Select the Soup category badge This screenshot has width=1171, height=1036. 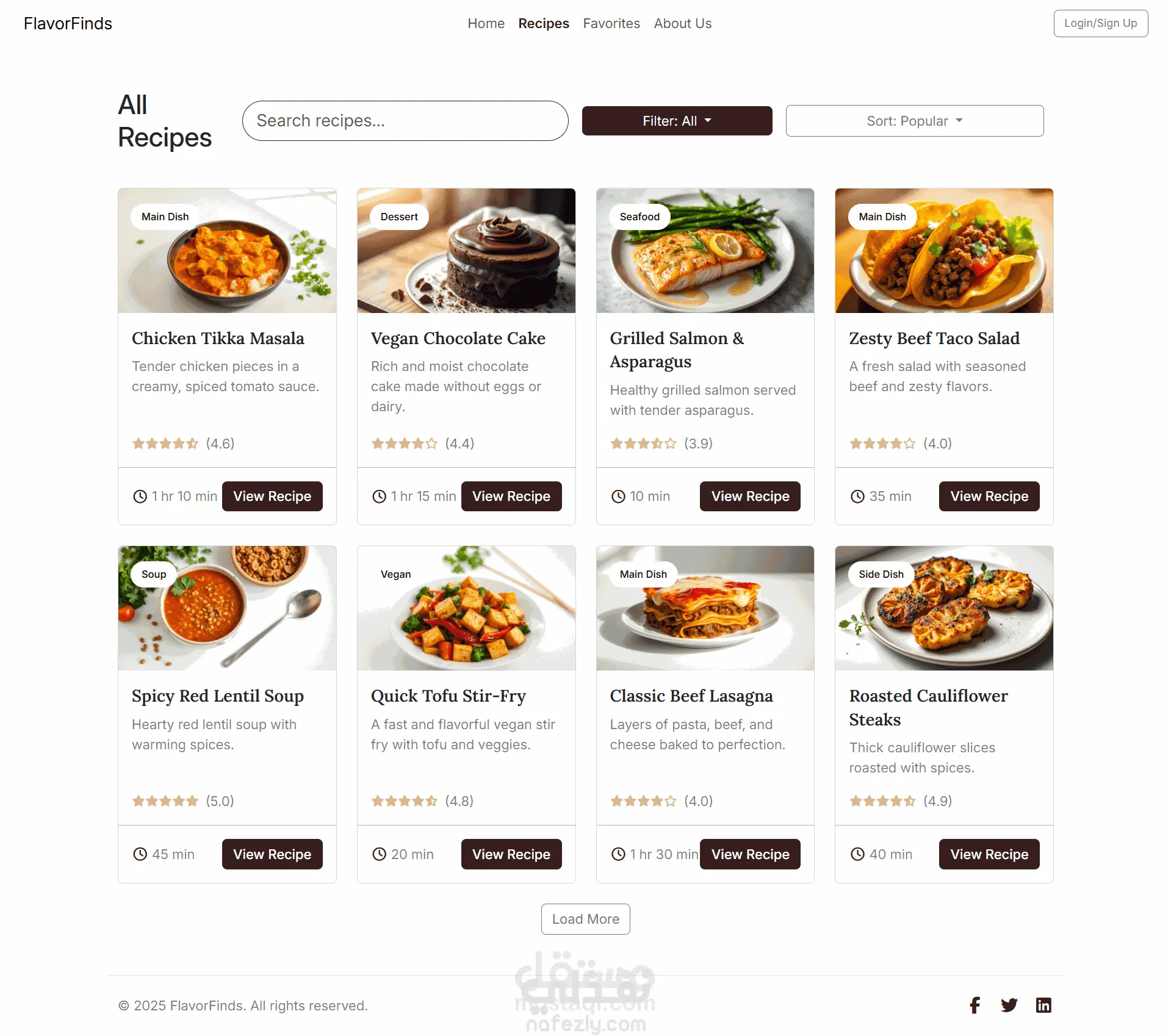(154, 574)
